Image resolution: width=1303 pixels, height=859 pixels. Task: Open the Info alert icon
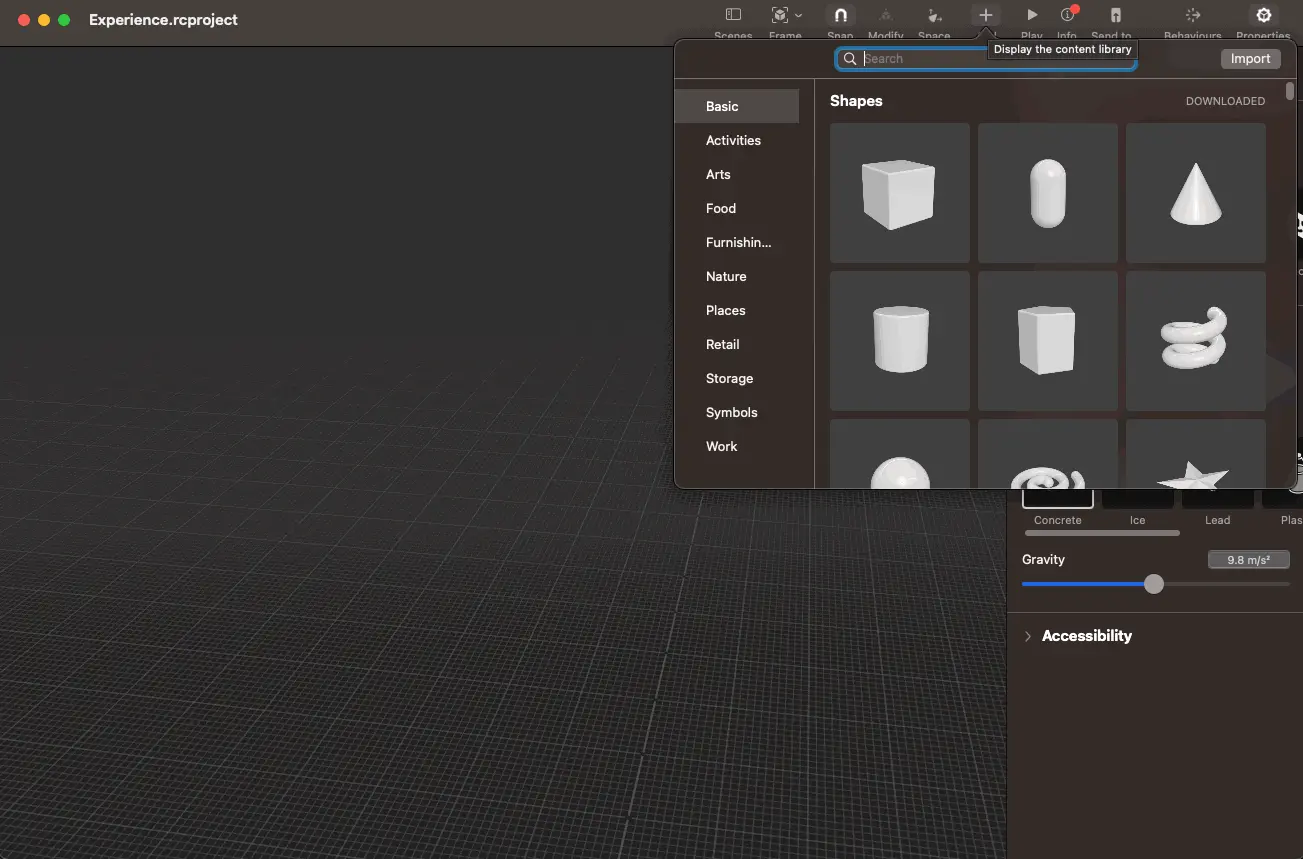click(x=1067, y=16)
